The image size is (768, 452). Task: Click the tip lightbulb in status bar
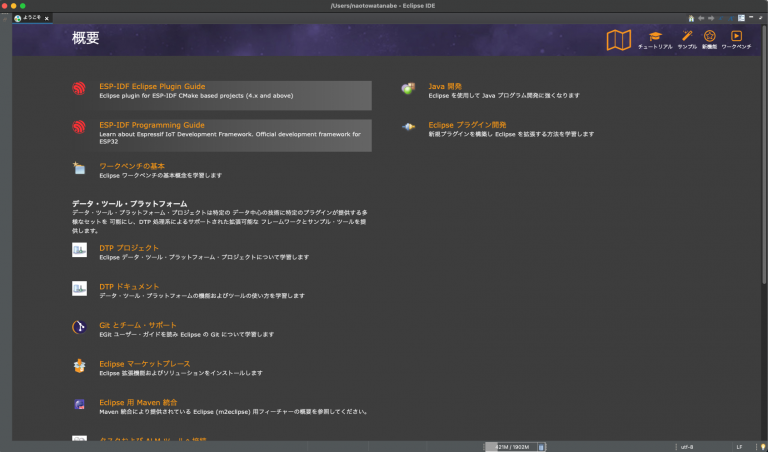762,447
